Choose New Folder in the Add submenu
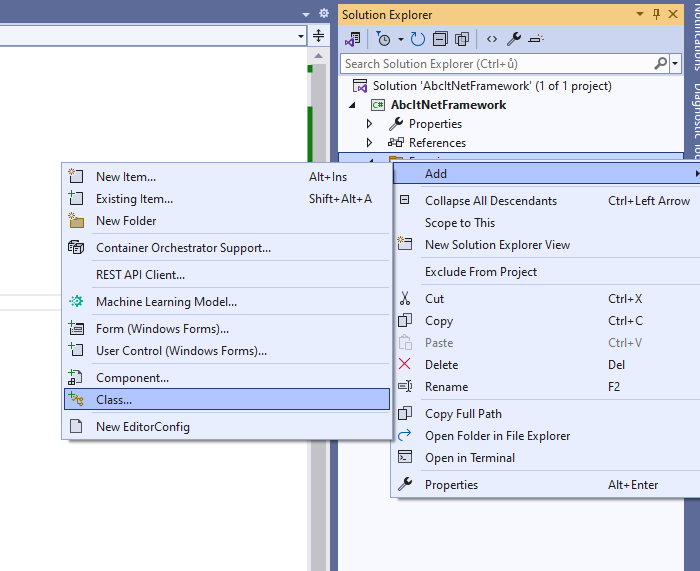The width and height of the screenshot is (700, 571). (126, 221)
